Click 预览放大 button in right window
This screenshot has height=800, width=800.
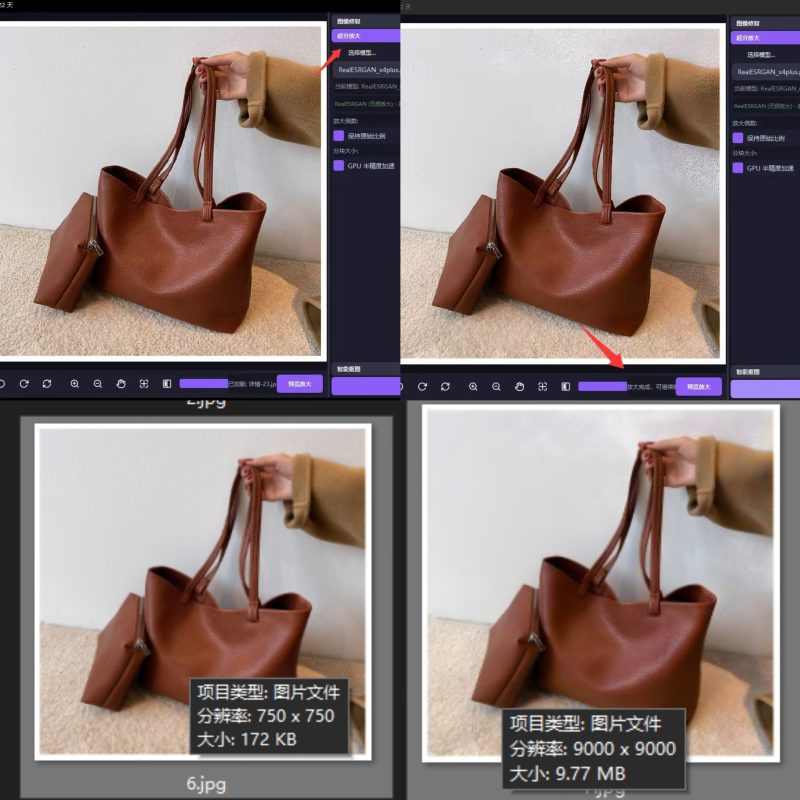[x=698, y=387]
